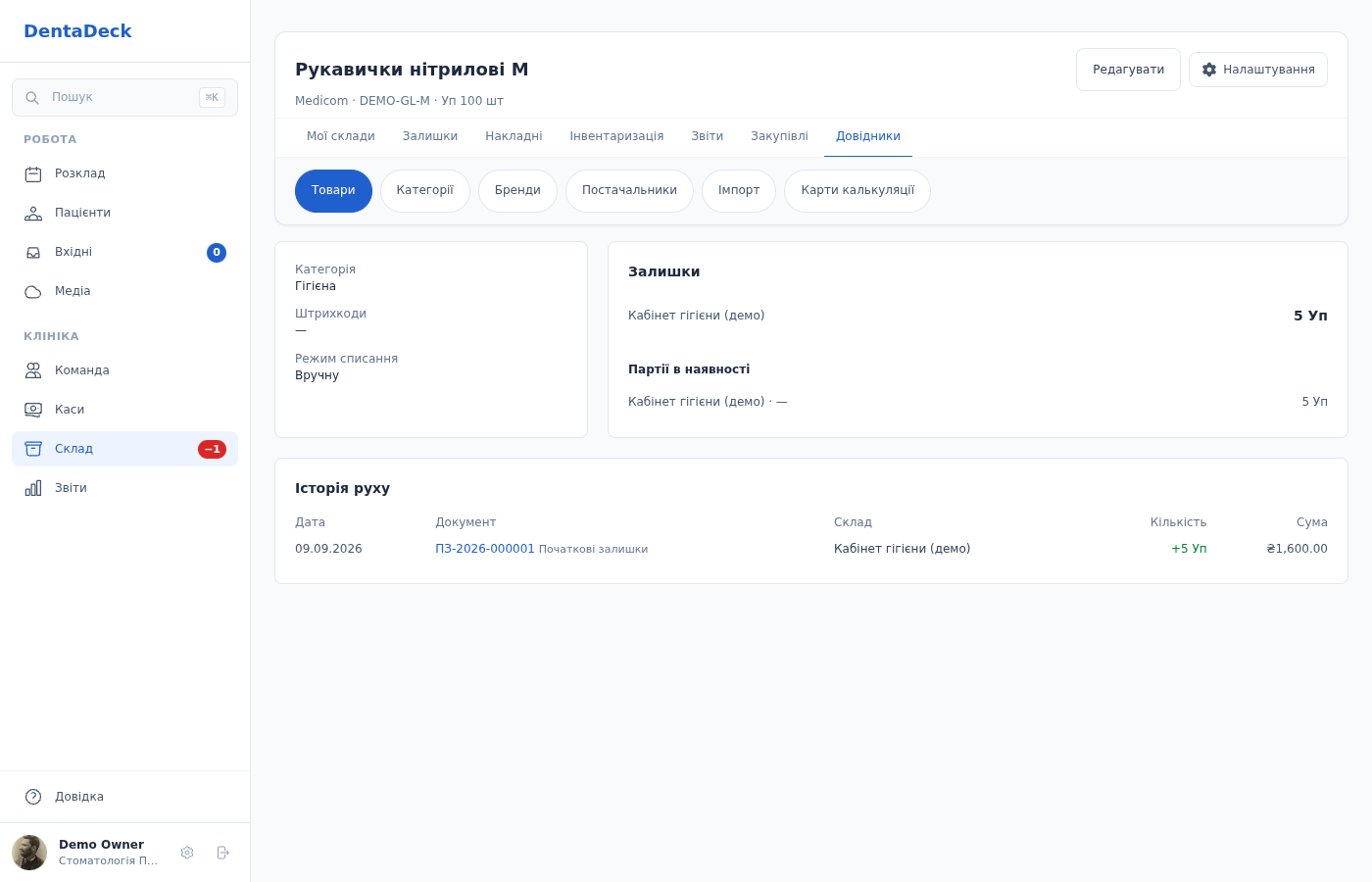The width and height of the screenshot is (1372, 882).
Task: Click the Гігієна category value
Action: tap(316, 286)
